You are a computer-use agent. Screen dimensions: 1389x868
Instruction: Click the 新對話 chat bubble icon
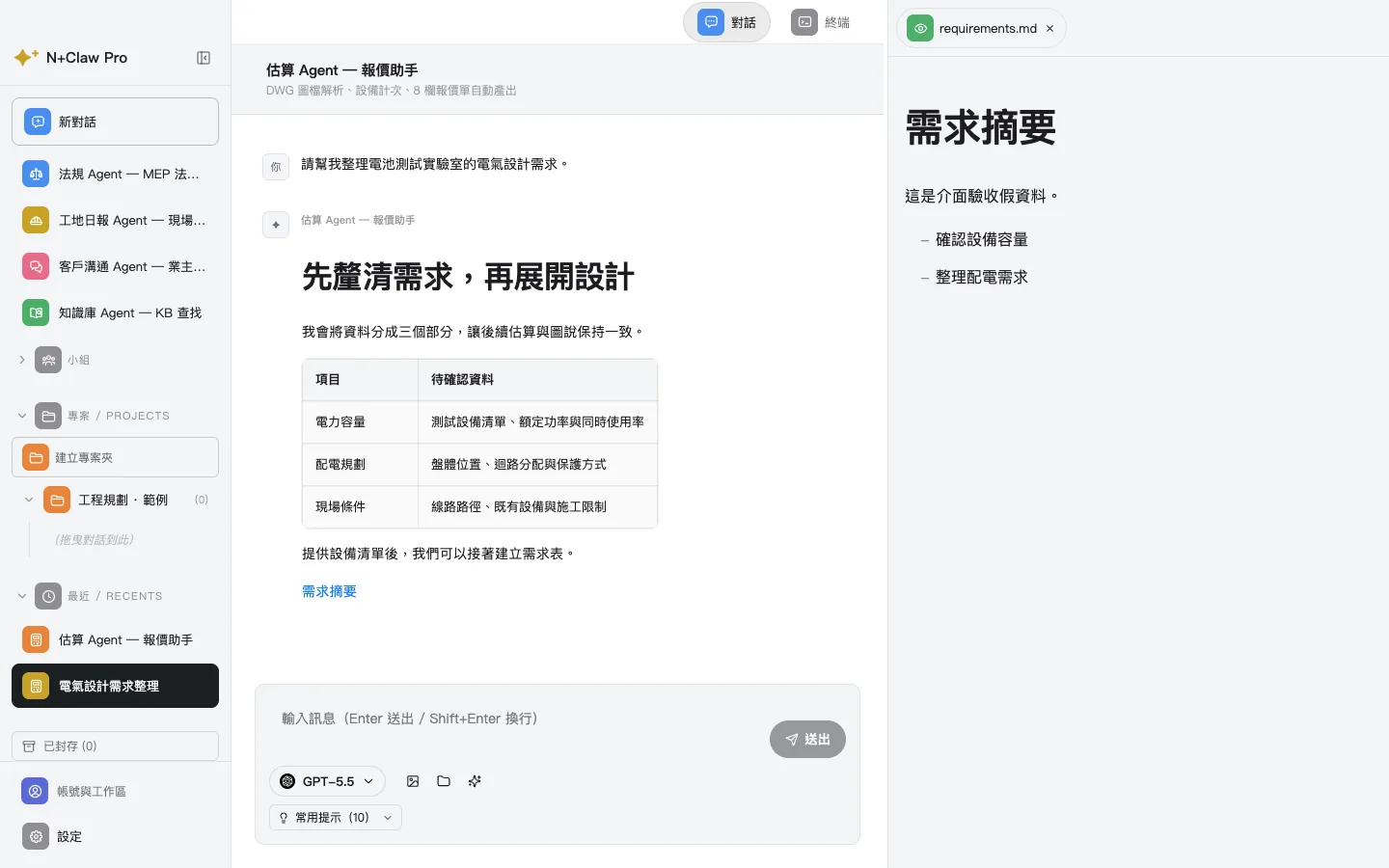coord(38,122)
